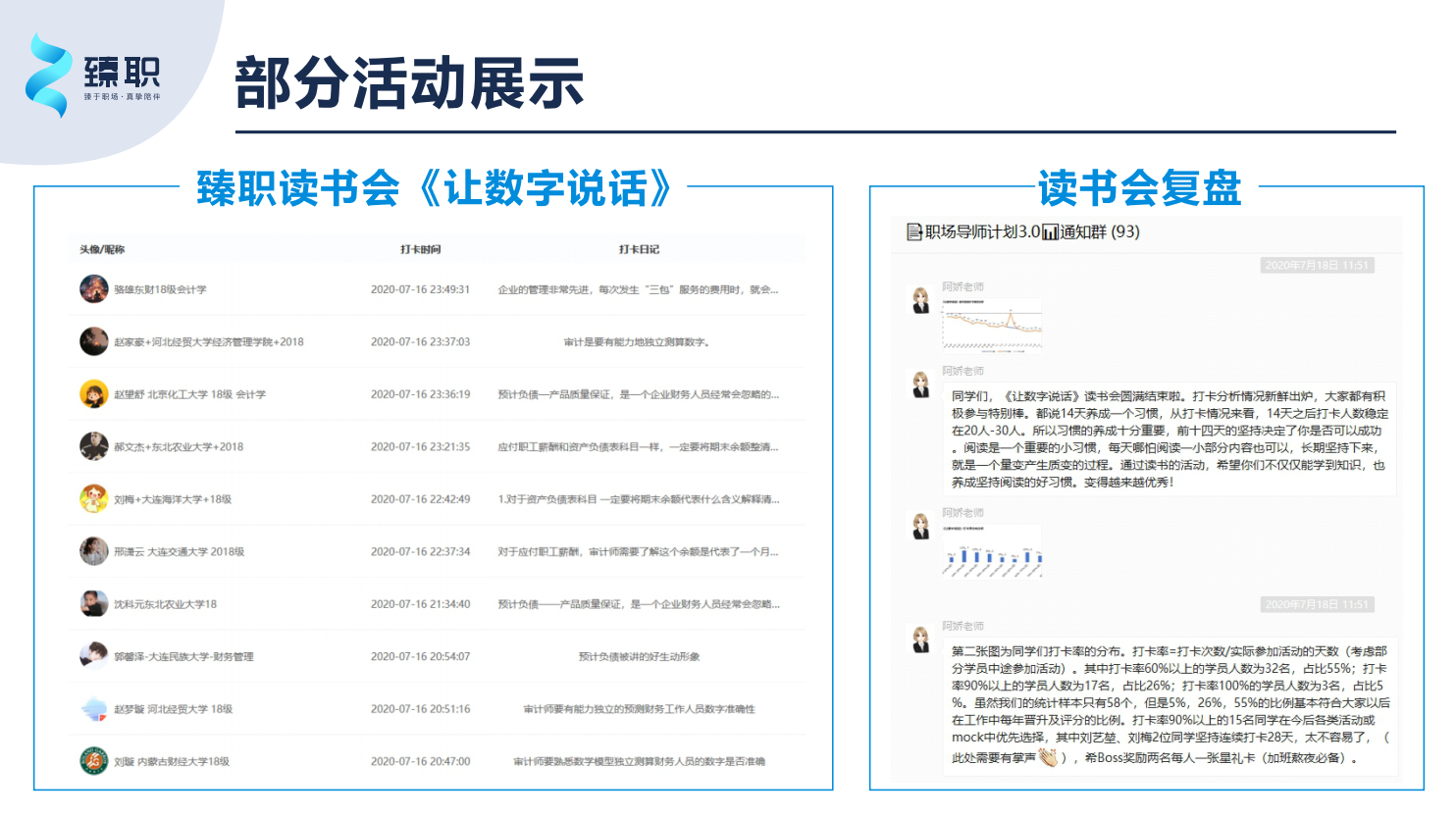
Task: Open the line chart image in chat
Action: coord(991,323)
